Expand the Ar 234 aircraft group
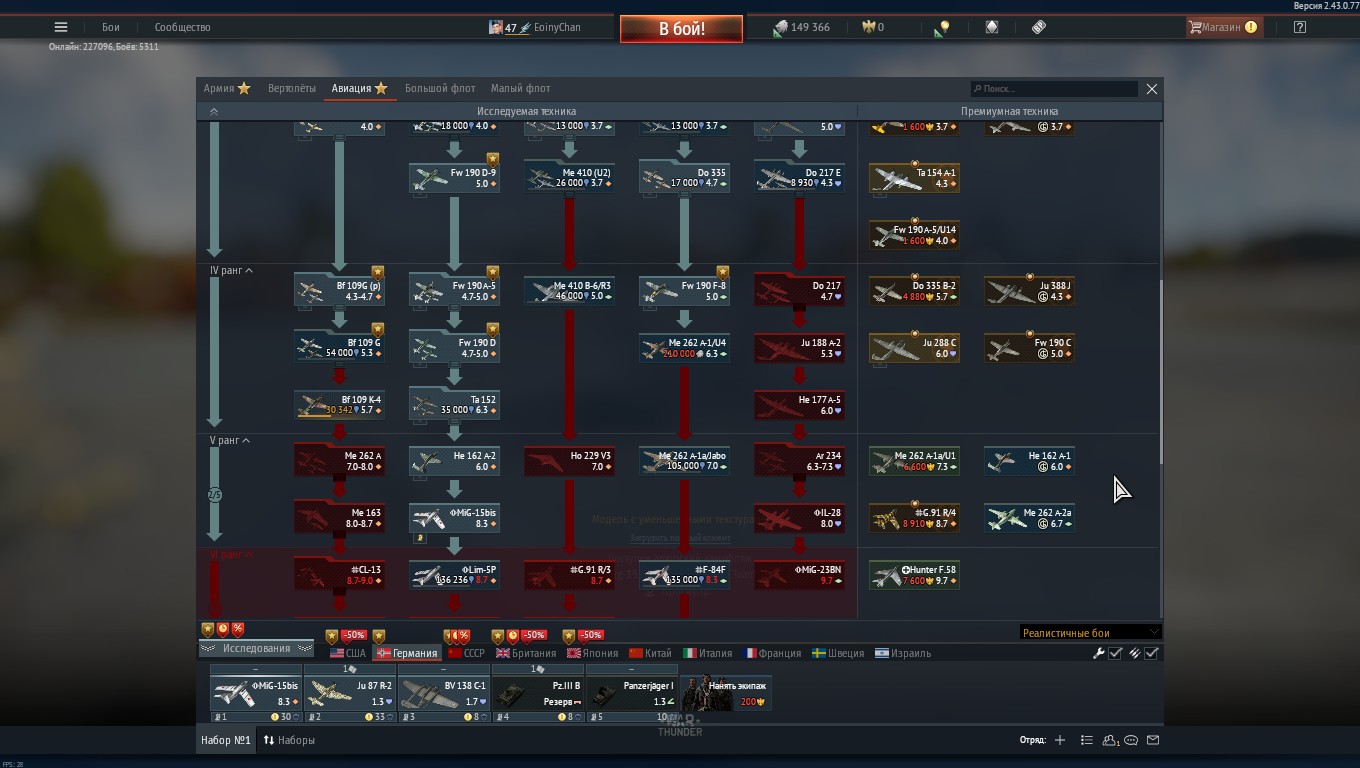This screenshot has width=1360, height=768. coord(799,461)
